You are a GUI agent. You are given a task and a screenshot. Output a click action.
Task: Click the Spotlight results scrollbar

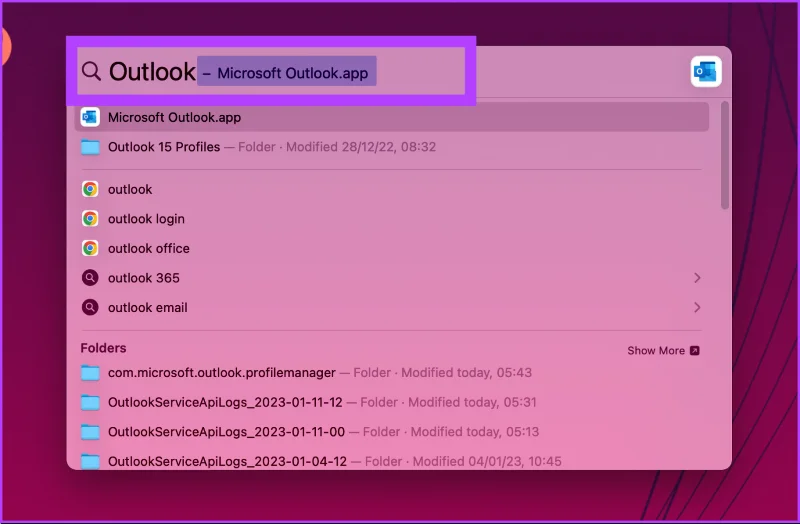pos(724,156)
